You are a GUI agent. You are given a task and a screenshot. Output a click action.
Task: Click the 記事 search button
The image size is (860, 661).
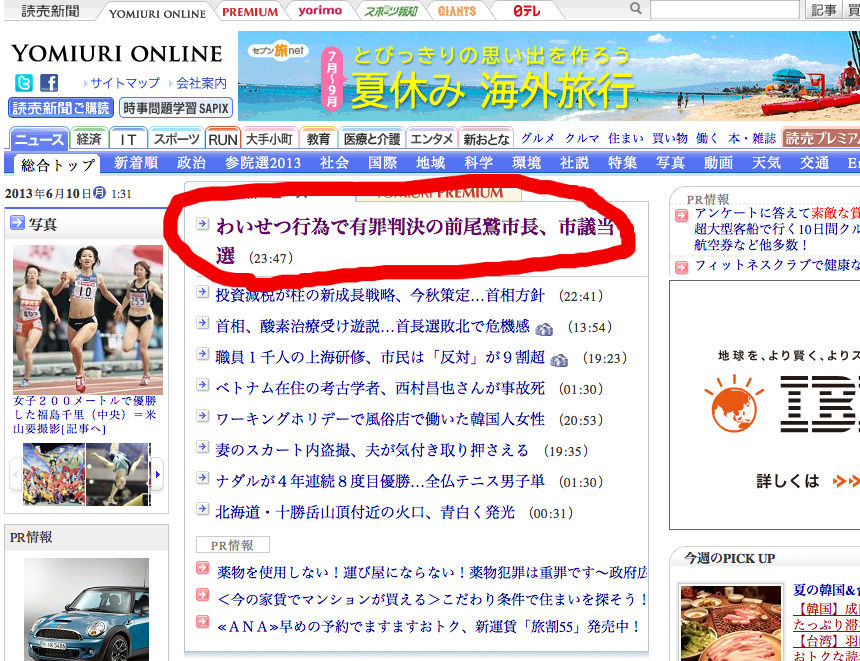[x=823, y=10]
